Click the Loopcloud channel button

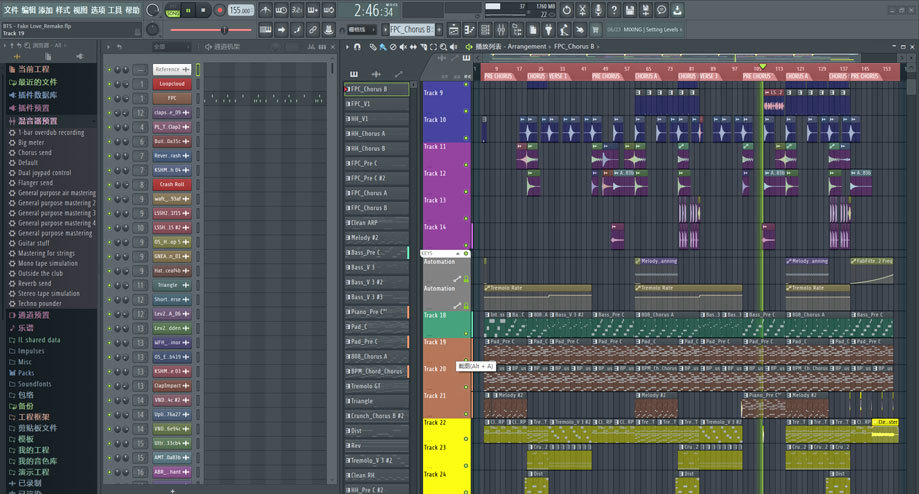coord(172,84)
